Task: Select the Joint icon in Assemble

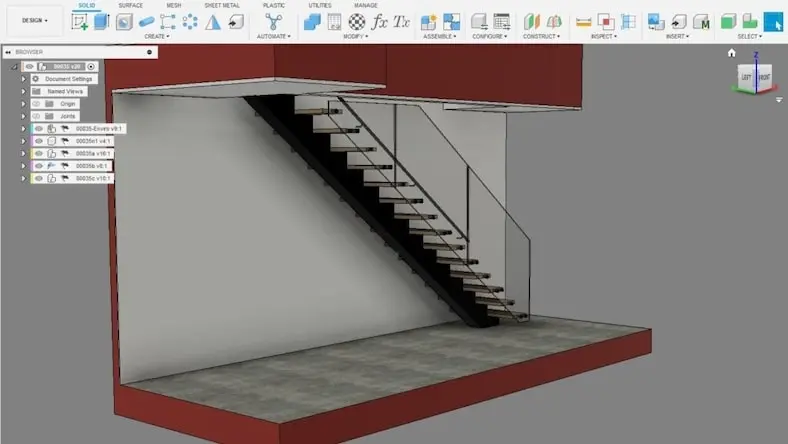Action: [451, 22]
